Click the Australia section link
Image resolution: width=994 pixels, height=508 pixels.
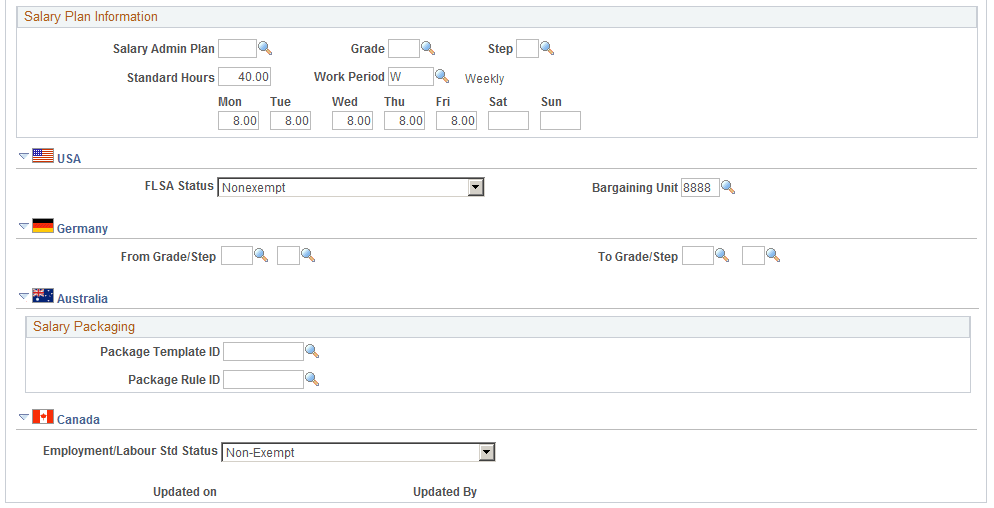(82, 298)
